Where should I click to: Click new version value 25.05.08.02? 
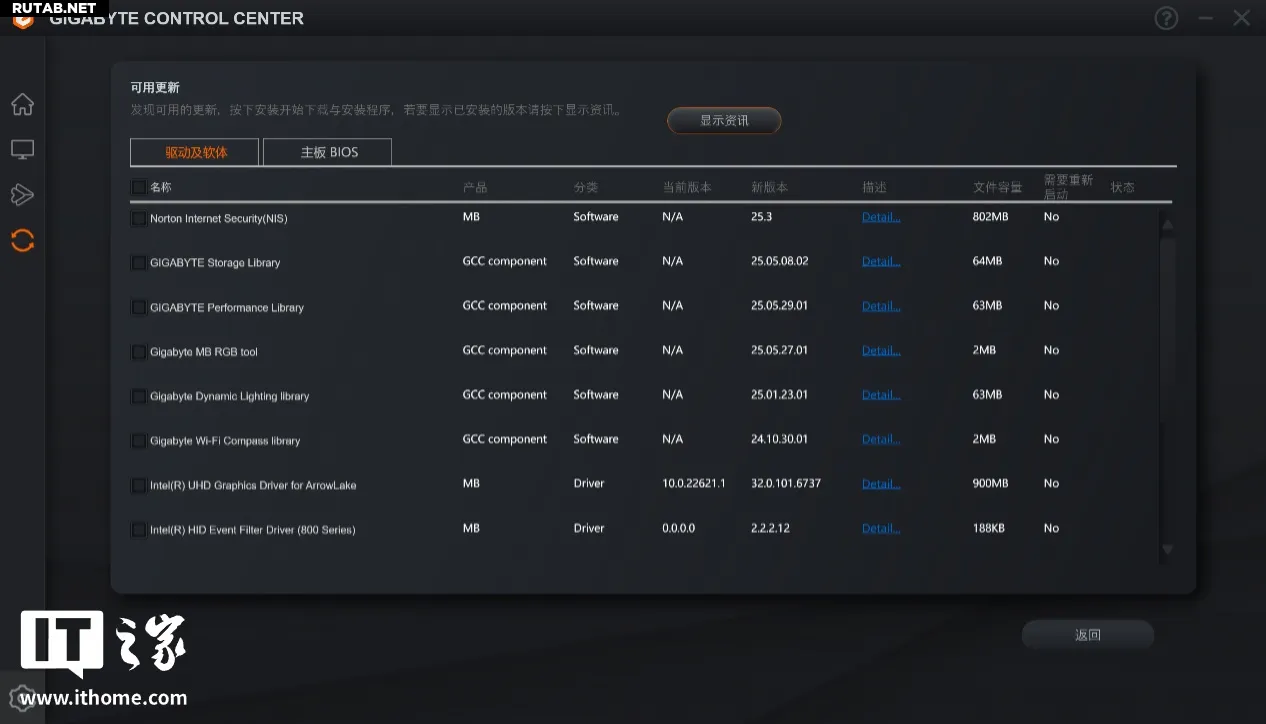780,261
